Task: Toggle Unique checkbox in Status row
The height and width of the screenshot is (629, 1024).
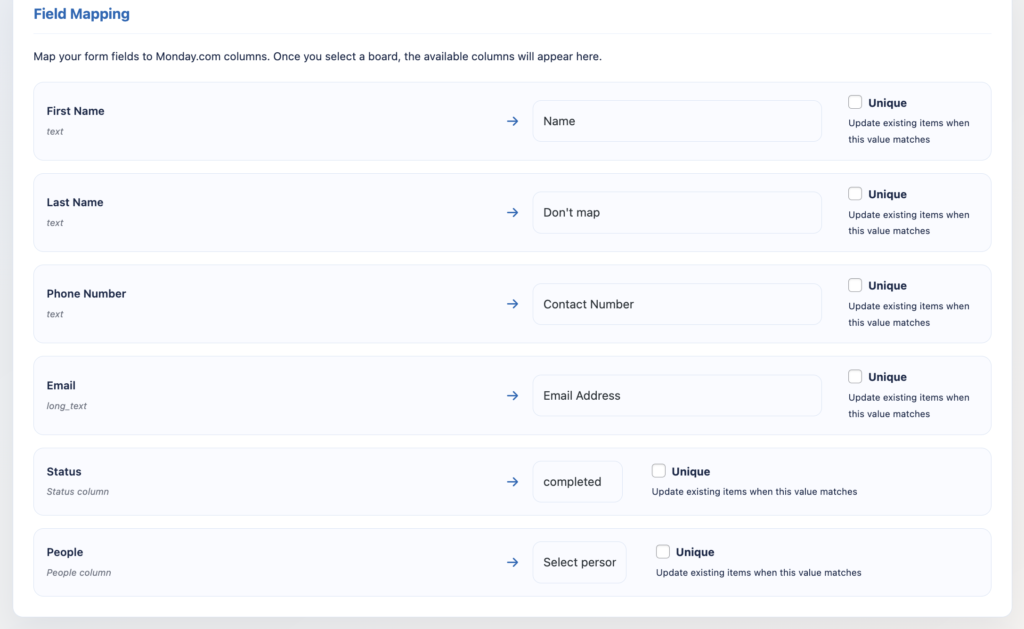Action: pyautogui.click(x=659, y=471)
